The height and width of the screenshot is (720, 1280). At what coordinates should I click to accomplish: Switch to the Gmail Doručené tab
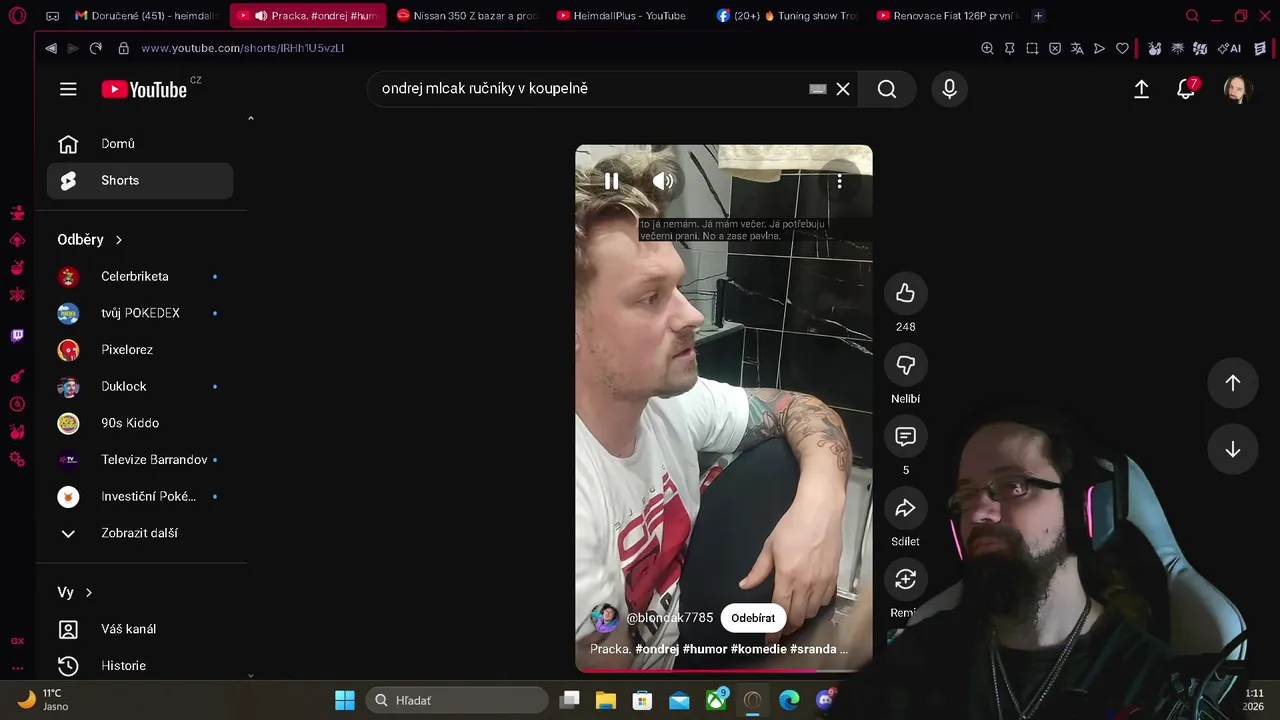click(x=147, y=16)
